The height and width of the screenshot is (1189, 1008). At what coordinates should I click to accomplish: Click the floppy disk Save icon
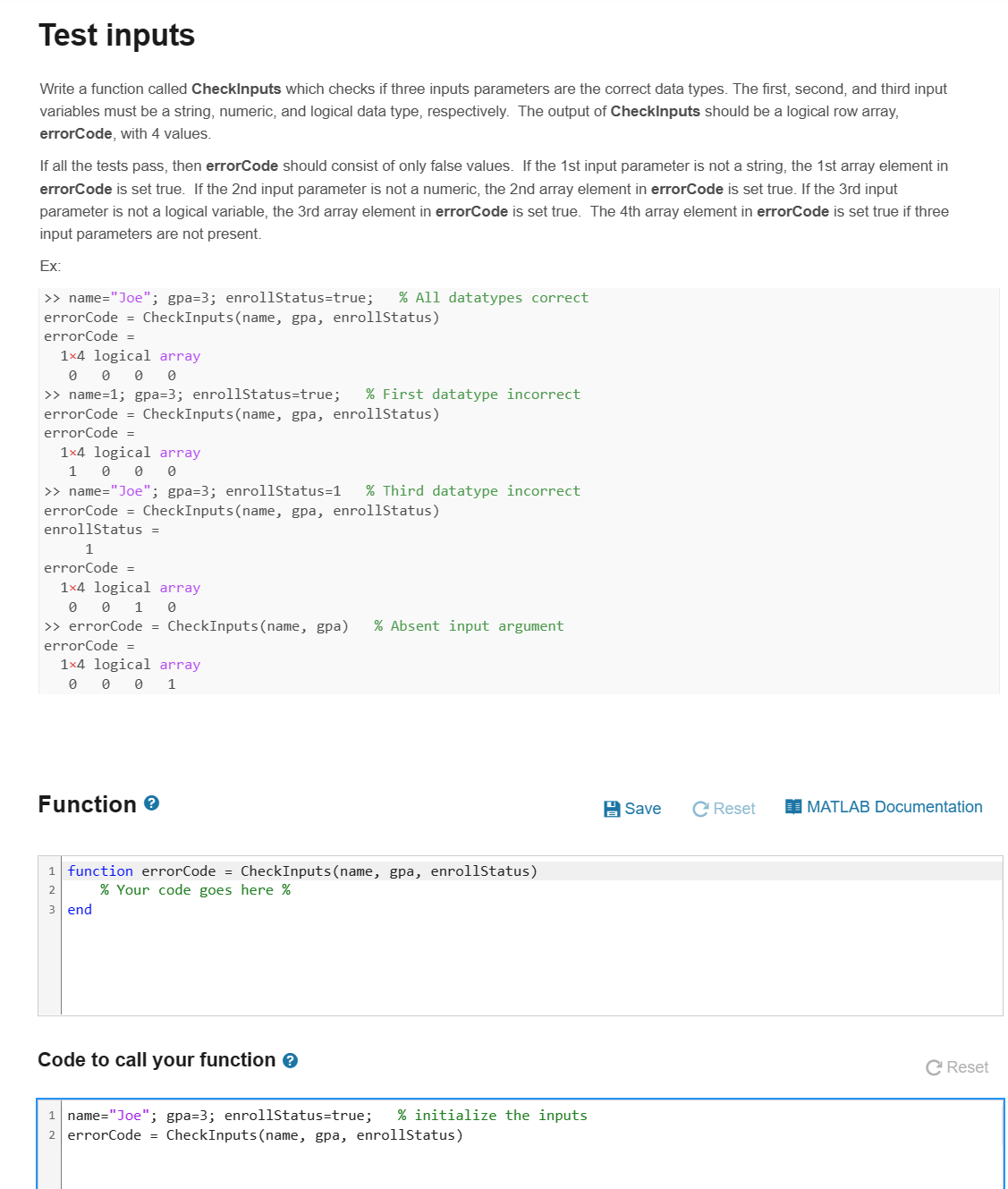tap(612, 808)
